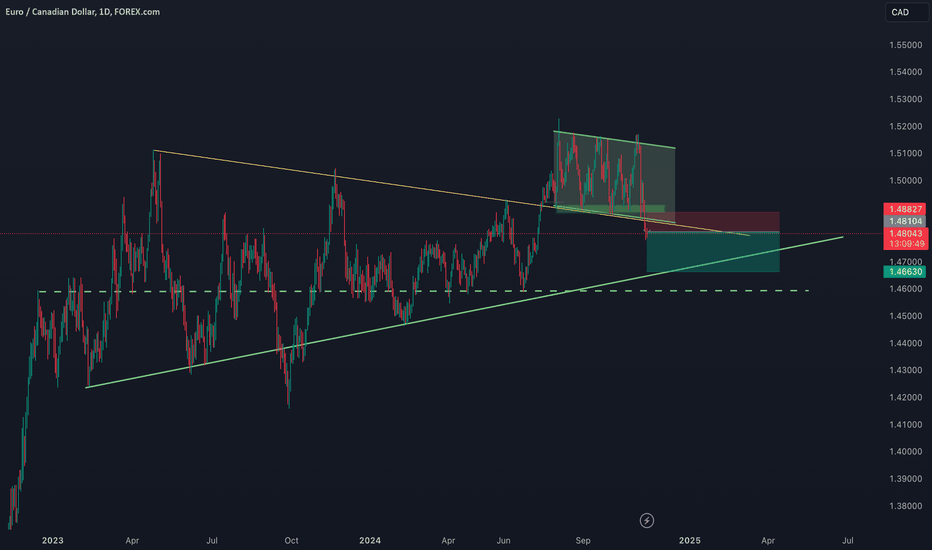Click the 1.45000 price axis label
932x550 pixels.
[906, 316]
